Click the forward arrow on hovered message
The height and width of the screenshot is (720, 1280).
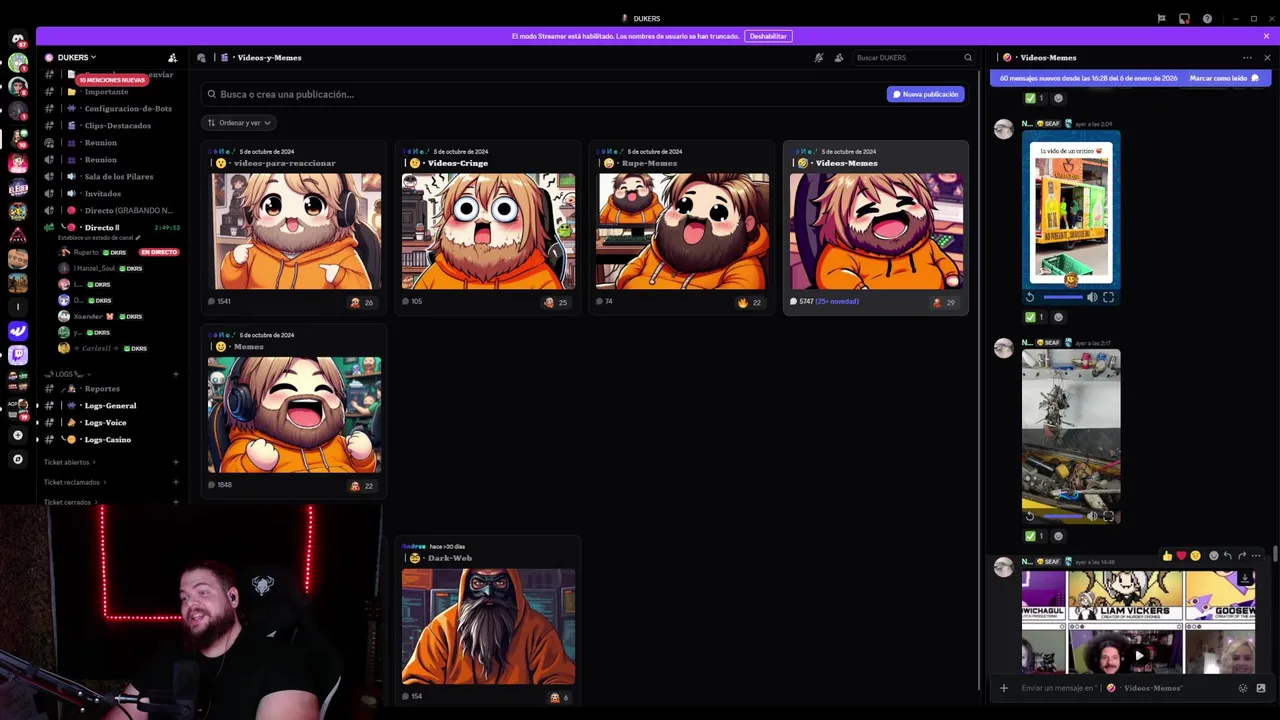click(x=1242, y=556)
